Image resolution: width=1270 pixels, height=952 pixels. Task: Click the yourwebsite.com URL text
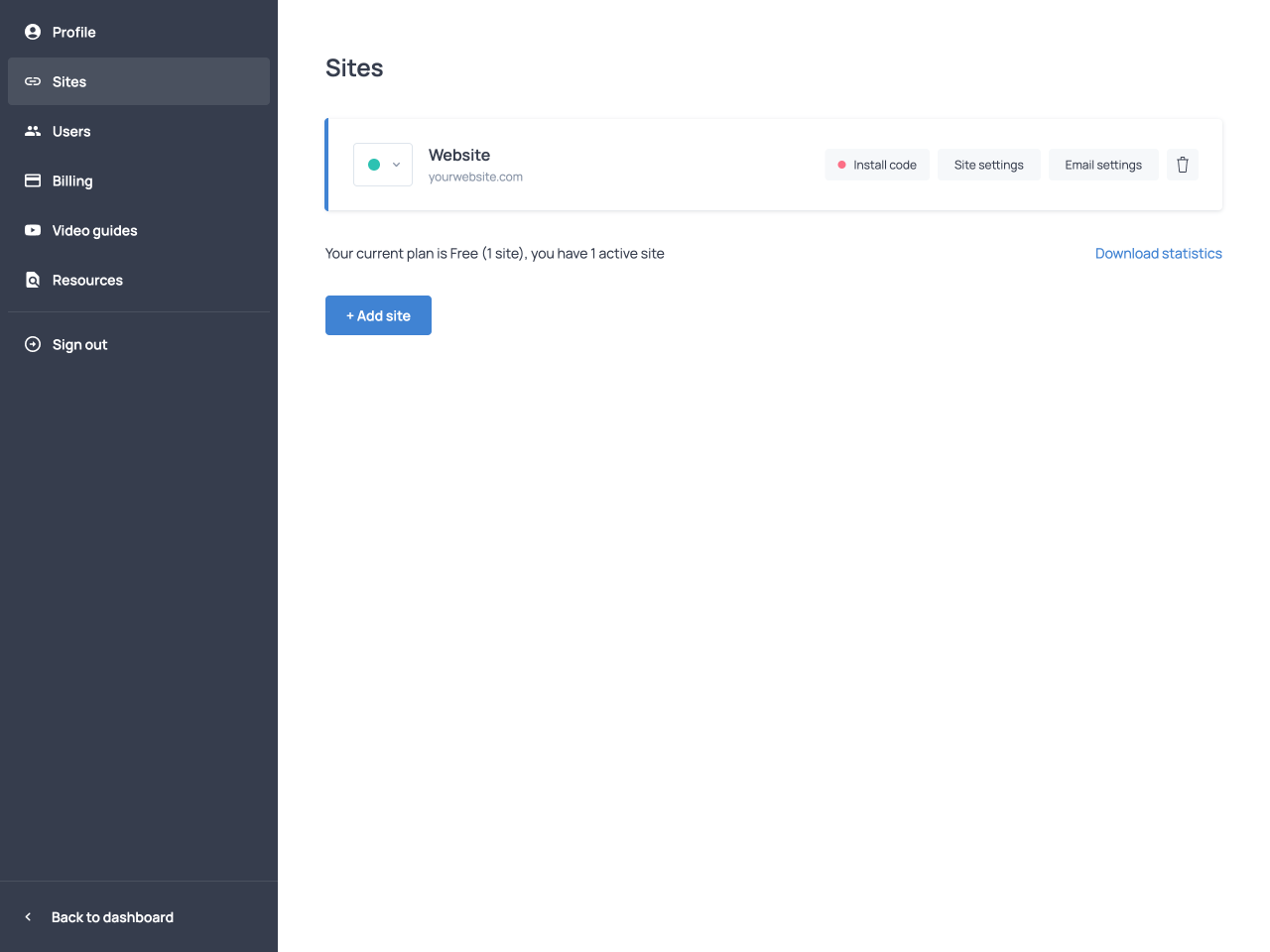click(x=475, y=178)
